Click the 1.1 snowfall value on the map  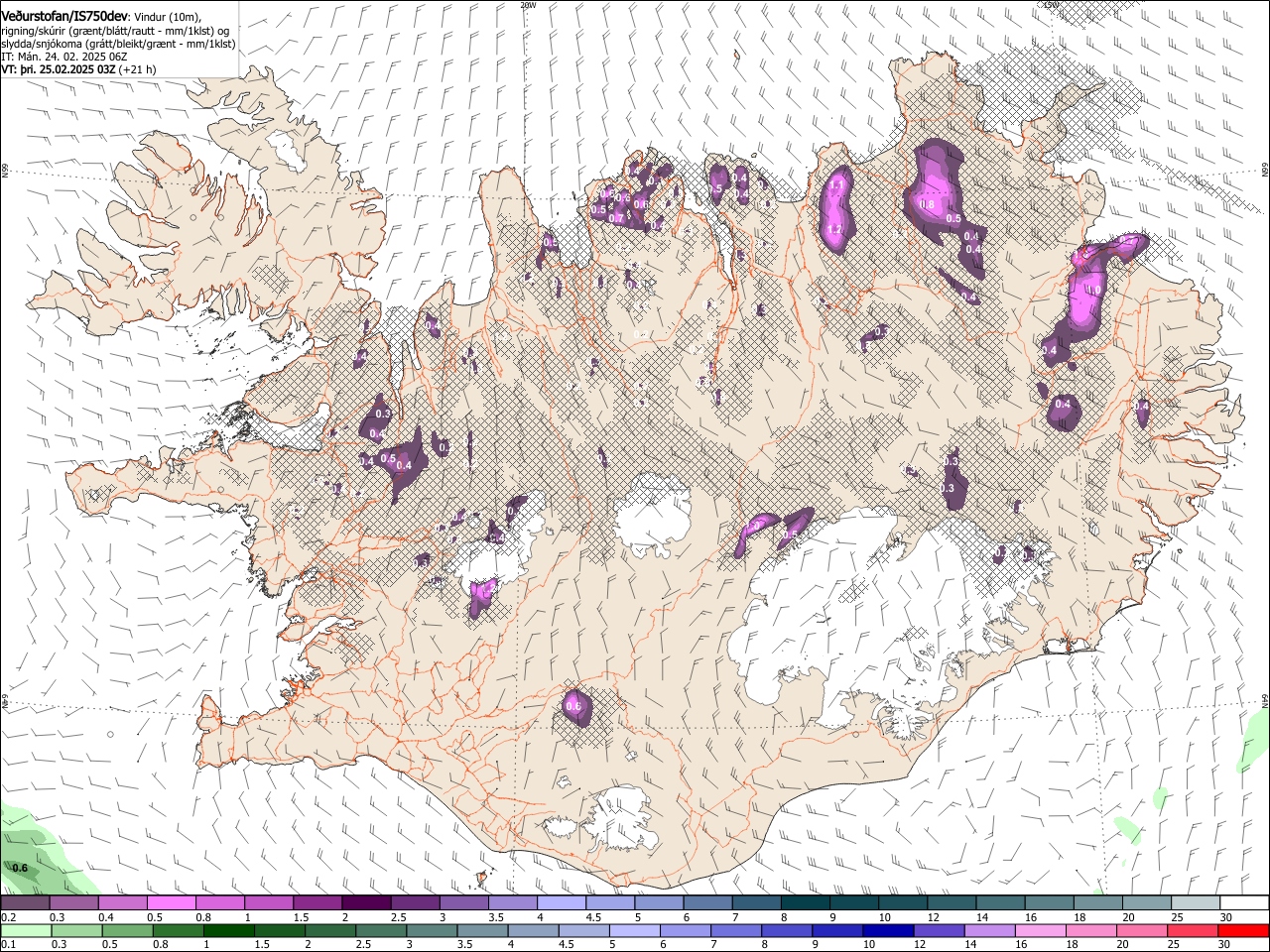point(836,184)
